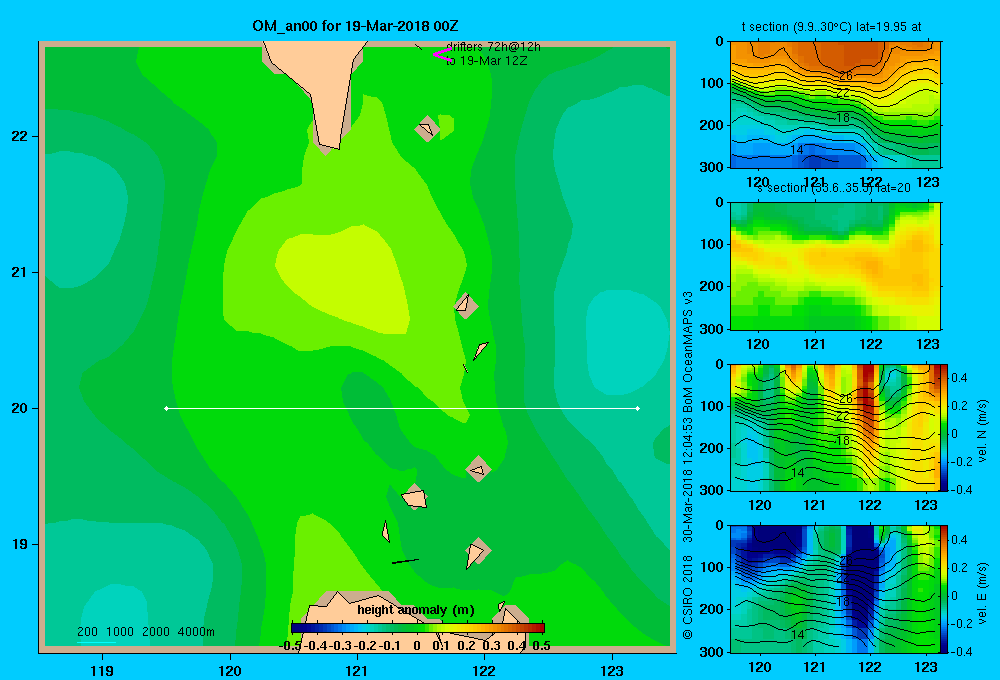Click the 't section (9.9..30°C) lat=19.95' title

point(831,27)
